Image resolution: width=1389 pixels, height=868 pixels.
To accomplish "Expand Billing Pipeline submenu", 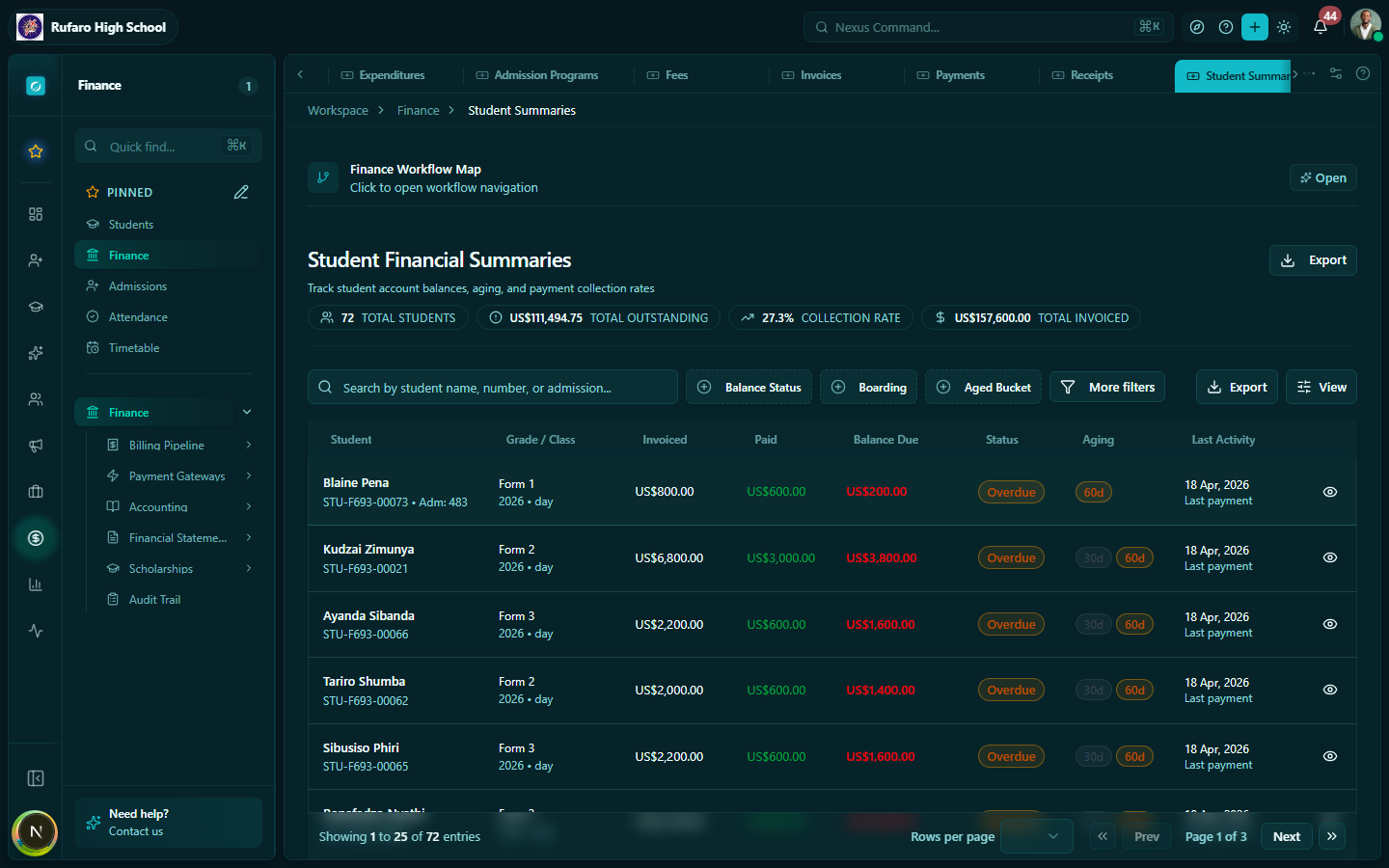I will point(249,445).
